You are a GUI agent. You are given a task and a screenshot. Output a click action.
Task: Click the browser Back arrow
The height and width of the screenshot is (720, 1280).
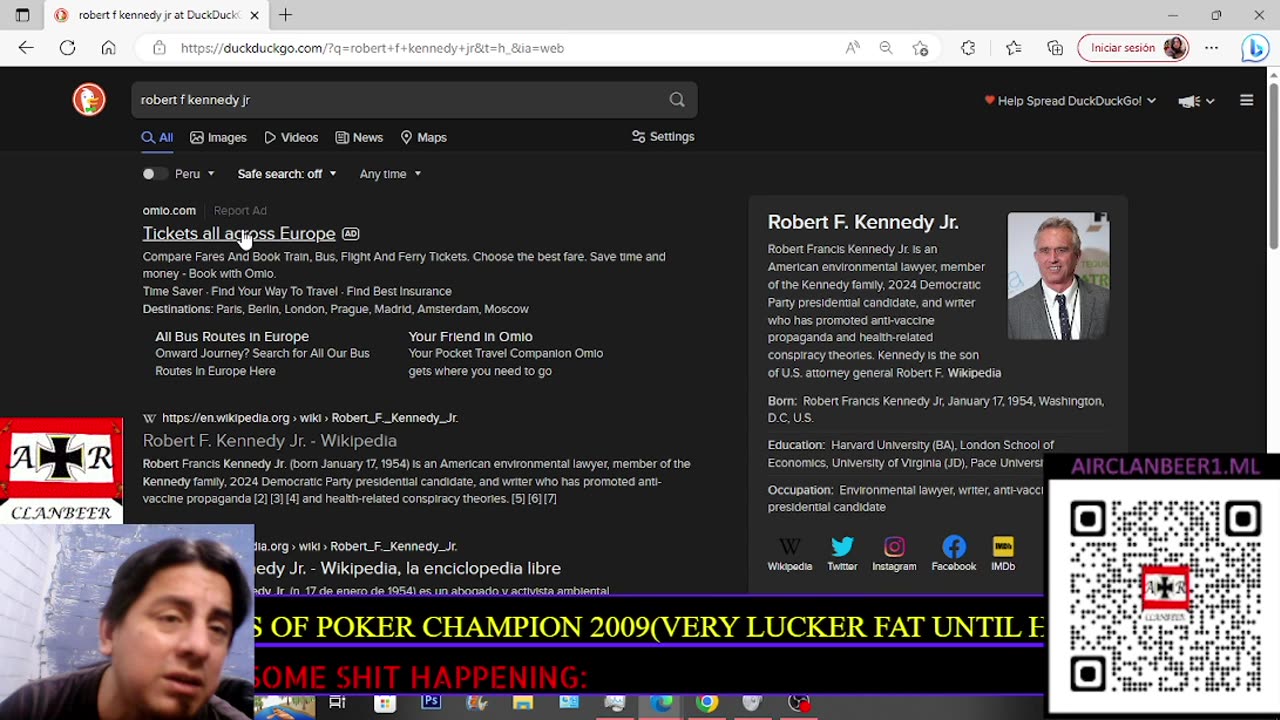[26, 48]
